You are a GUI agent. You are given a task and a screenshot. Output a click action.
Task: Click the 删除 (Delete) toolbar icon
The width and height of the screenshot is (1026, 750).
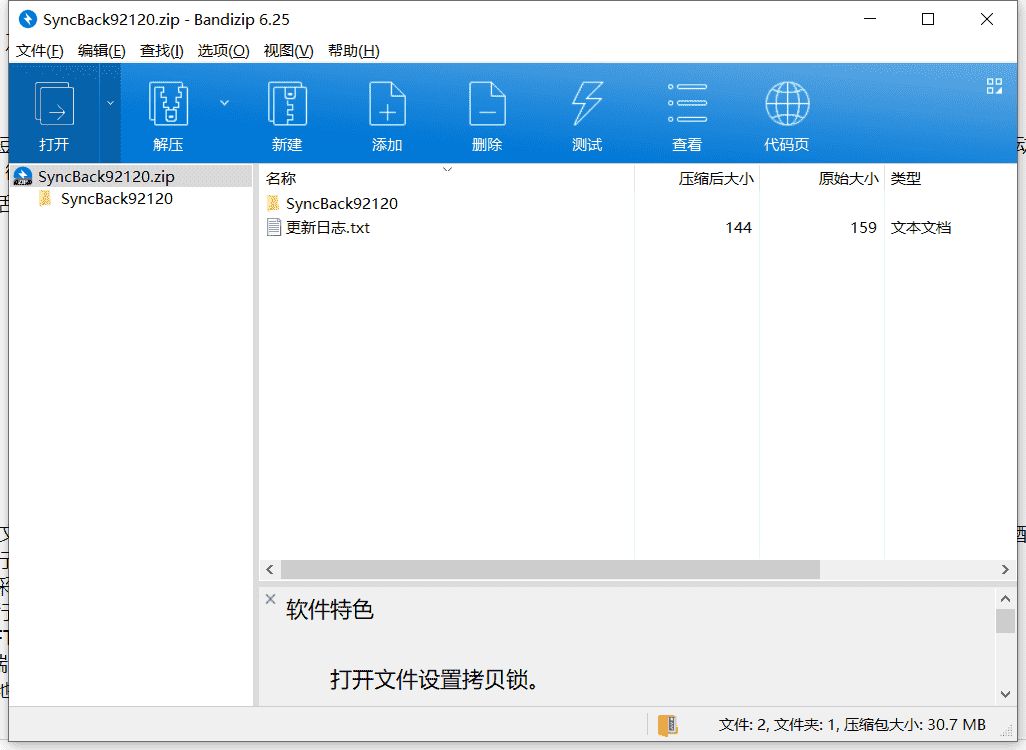click(487, 103)
